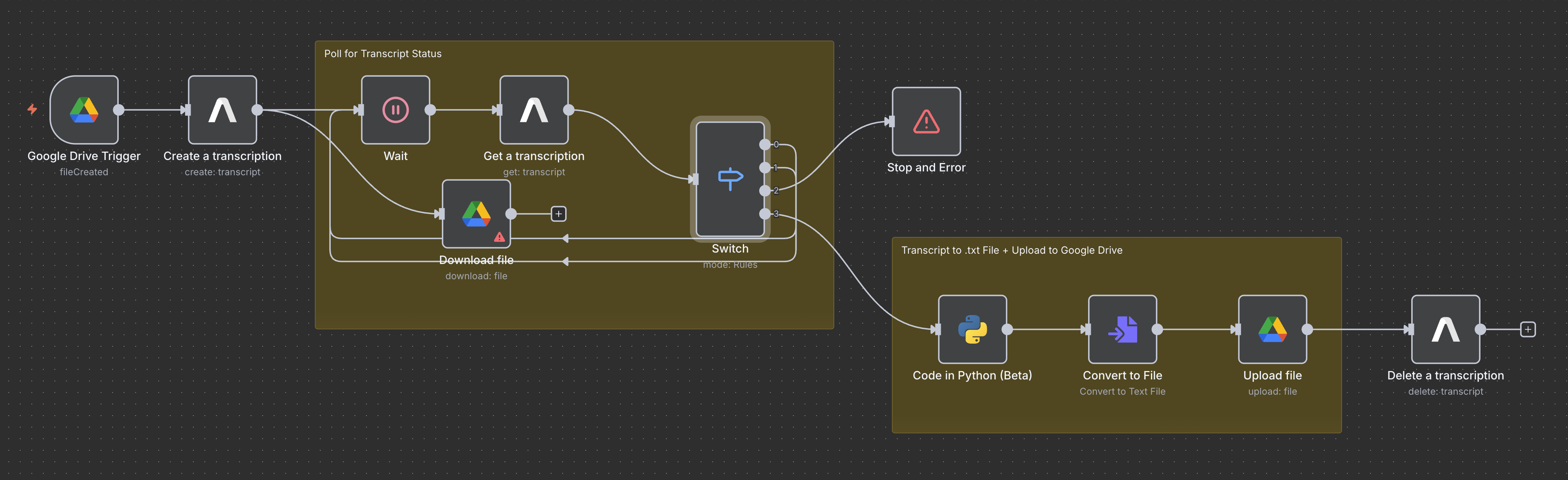Open the Create a transcription node
Image resolution: width=1568 pixels, height=480 pixels.
pyautogui.click(x=222, y=110)
